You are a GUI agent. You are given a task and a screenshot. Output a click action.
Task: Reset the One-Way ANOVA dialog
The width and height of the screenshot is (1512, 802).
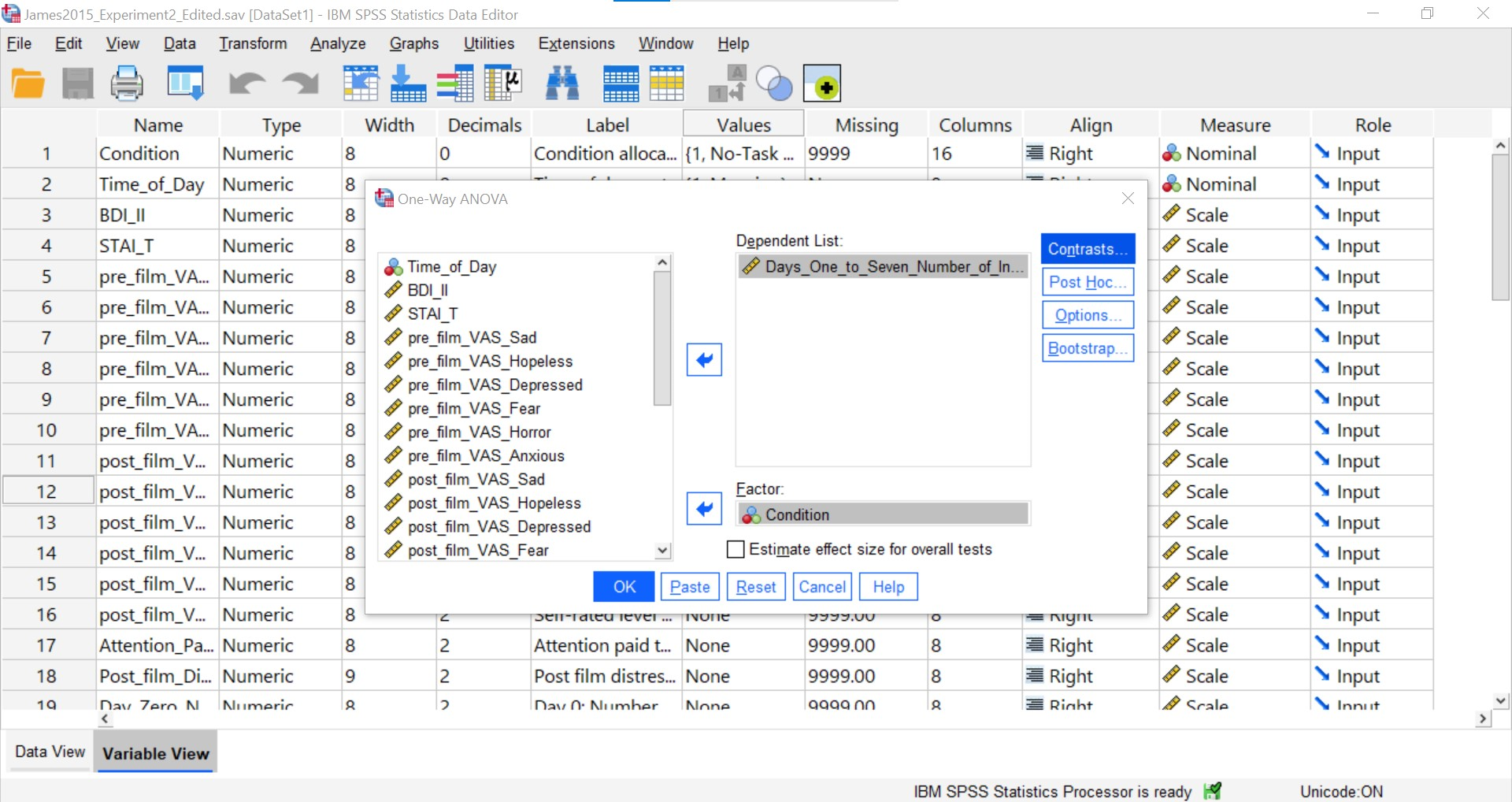(756, 587)
